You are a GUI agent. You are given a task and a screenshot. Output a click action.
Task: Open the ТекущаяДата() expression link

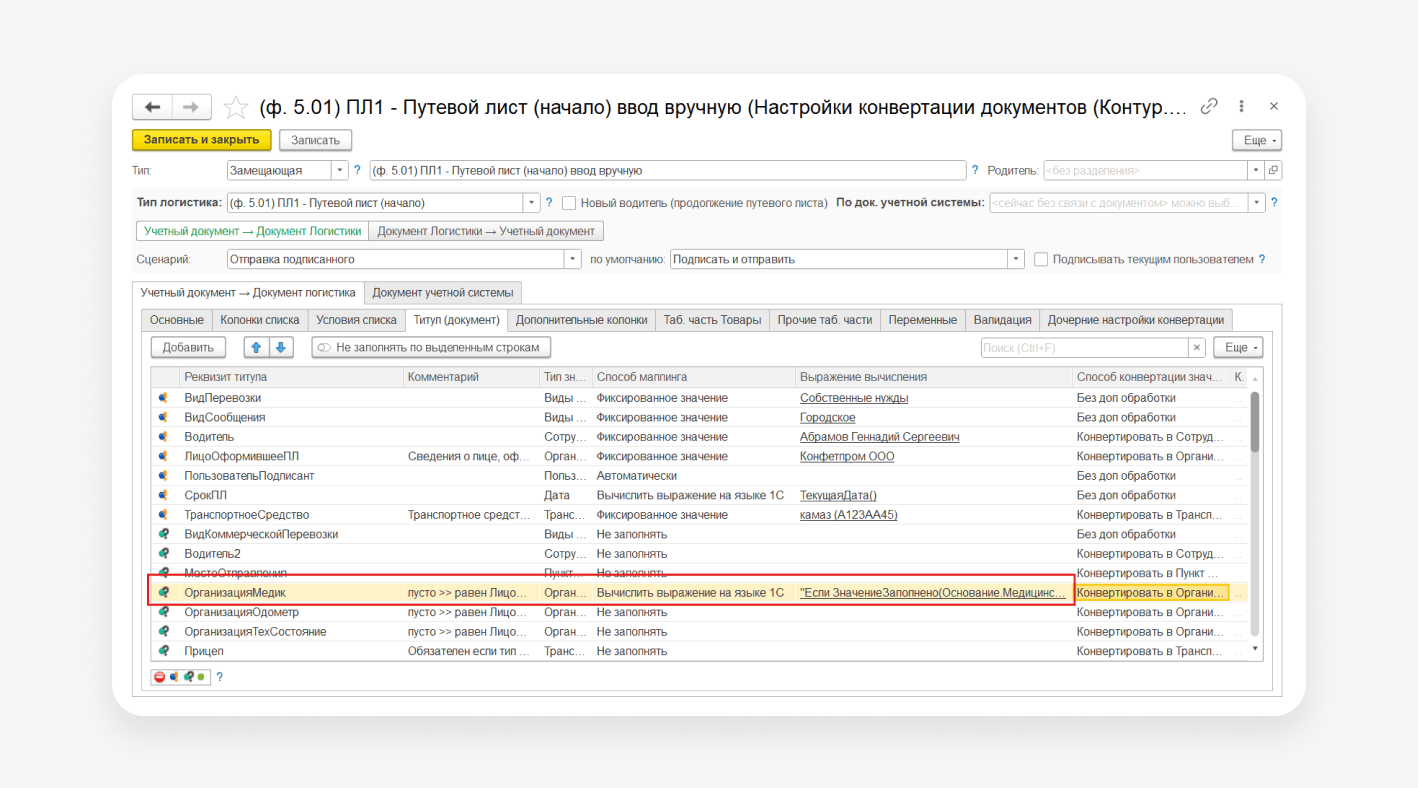(838, 495)
